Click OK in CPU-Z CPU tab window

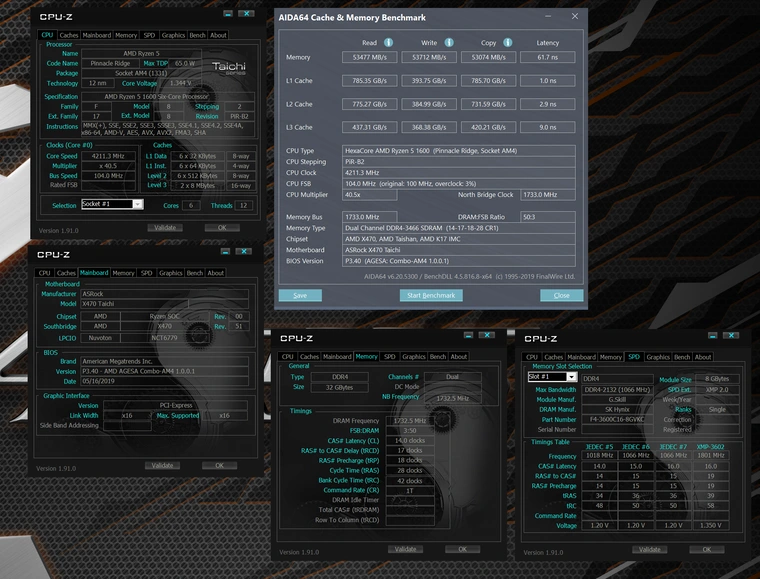coord(222,228)
